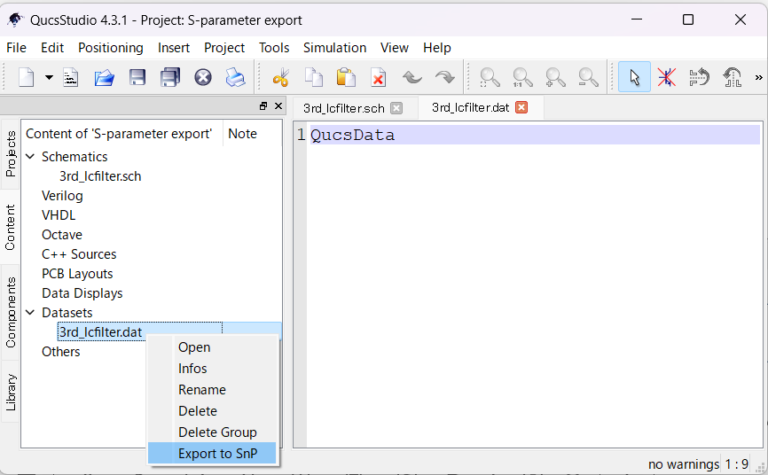
Task: Click the new document icon
Action: pos(27,77)
